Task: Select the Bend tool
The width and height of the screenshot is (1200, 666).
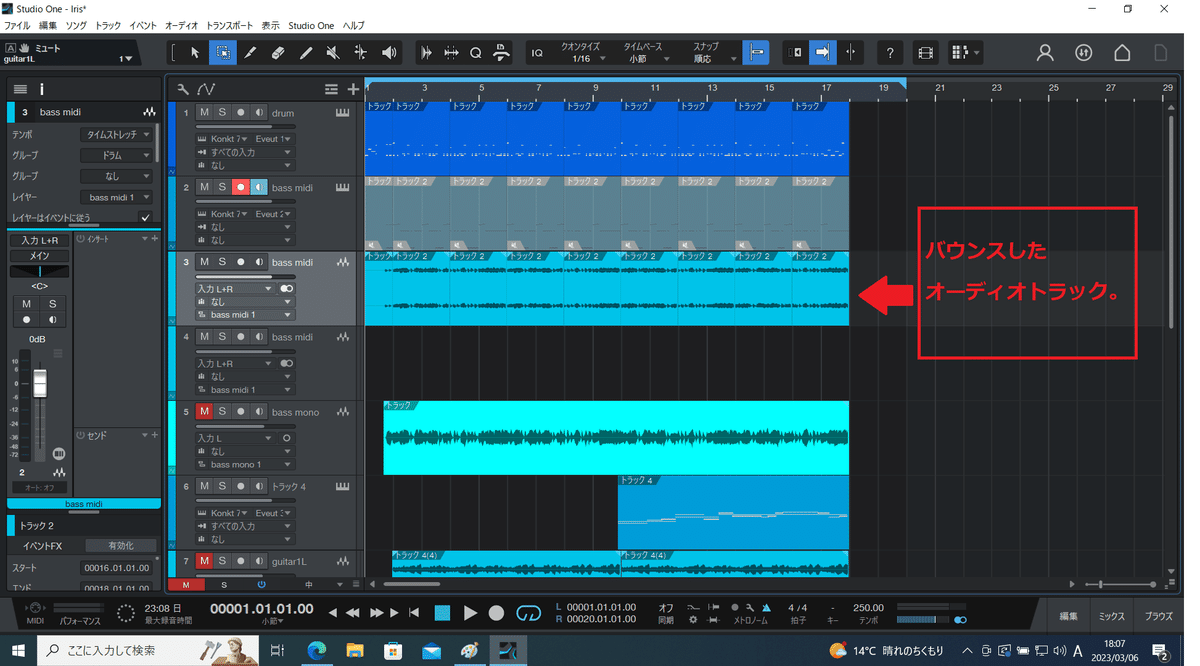Action: pyautogui.click(x=361, y=52)
